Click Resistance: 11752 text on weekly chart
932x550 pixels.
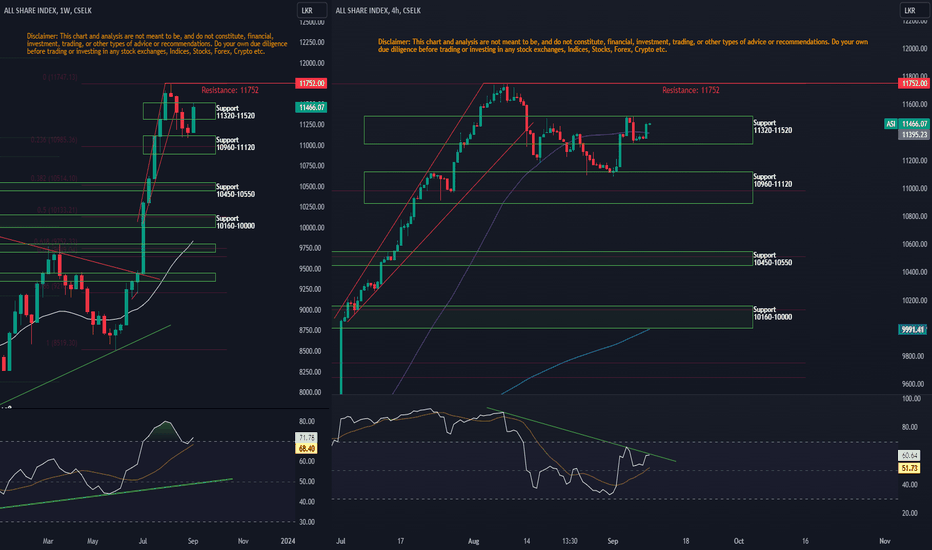[x=229, y=90]
